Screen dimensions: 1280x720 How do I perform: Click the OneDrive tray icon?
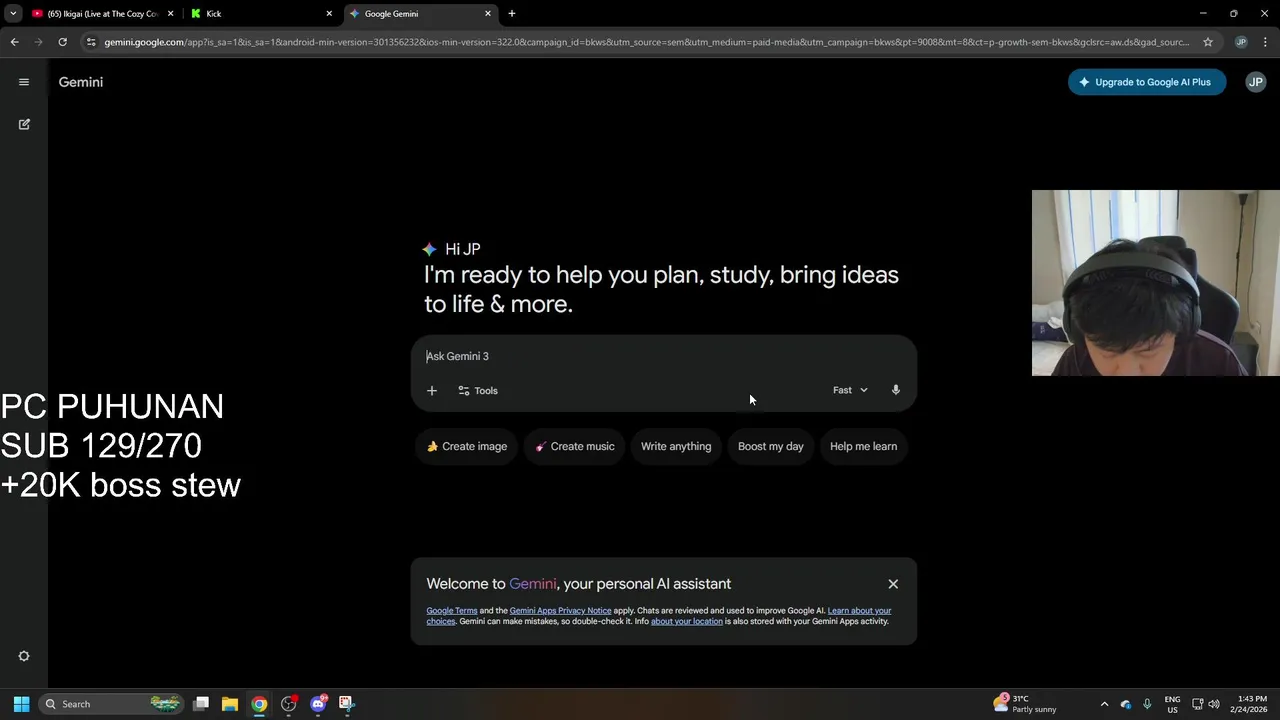(x=1126, y=704)
